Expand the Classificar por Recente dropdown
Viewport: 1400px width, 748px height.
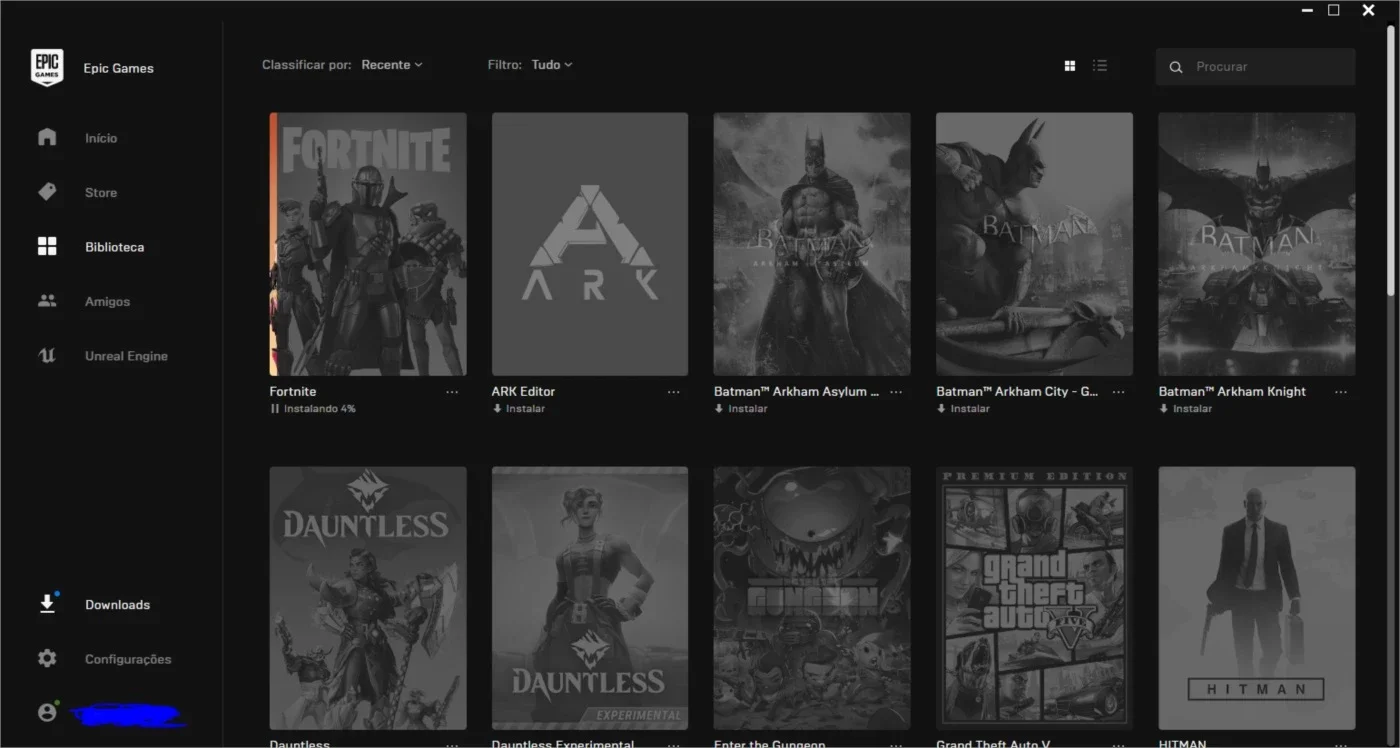pyautogui.click(x=392, y=65)
